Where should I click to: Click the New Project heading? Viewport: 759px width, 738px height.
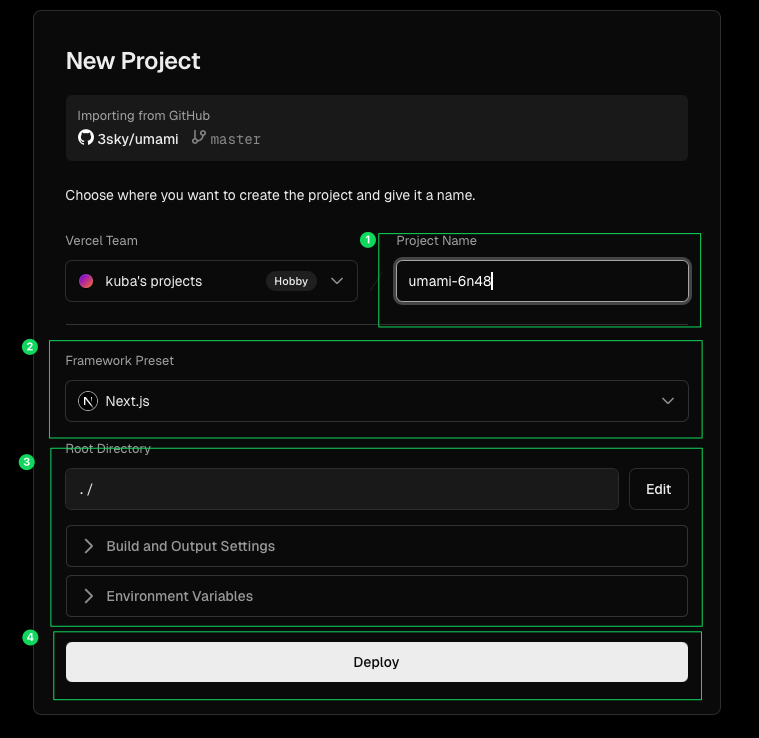point(133,61)
